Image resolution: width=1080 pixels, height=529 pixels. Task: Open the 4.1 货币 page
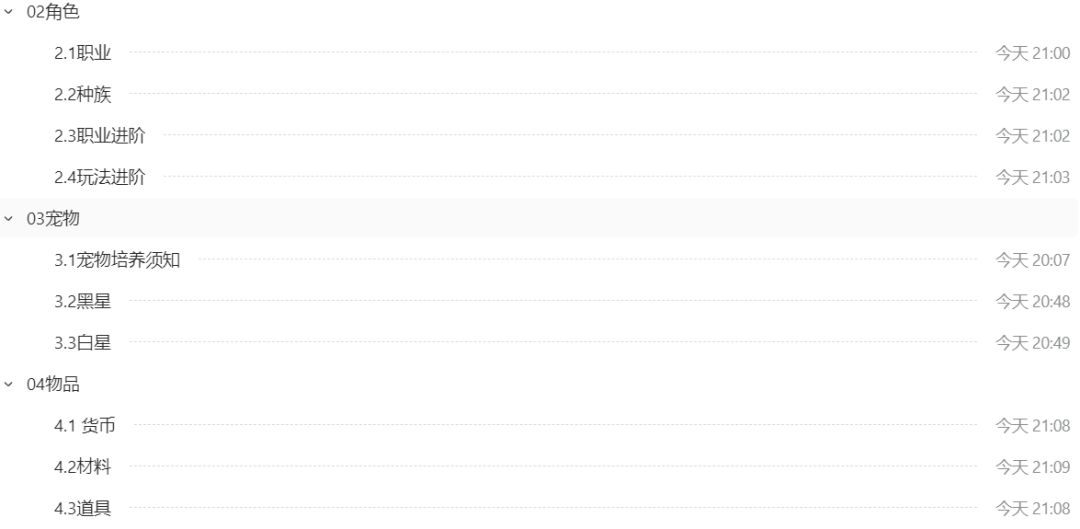point(85,426)
